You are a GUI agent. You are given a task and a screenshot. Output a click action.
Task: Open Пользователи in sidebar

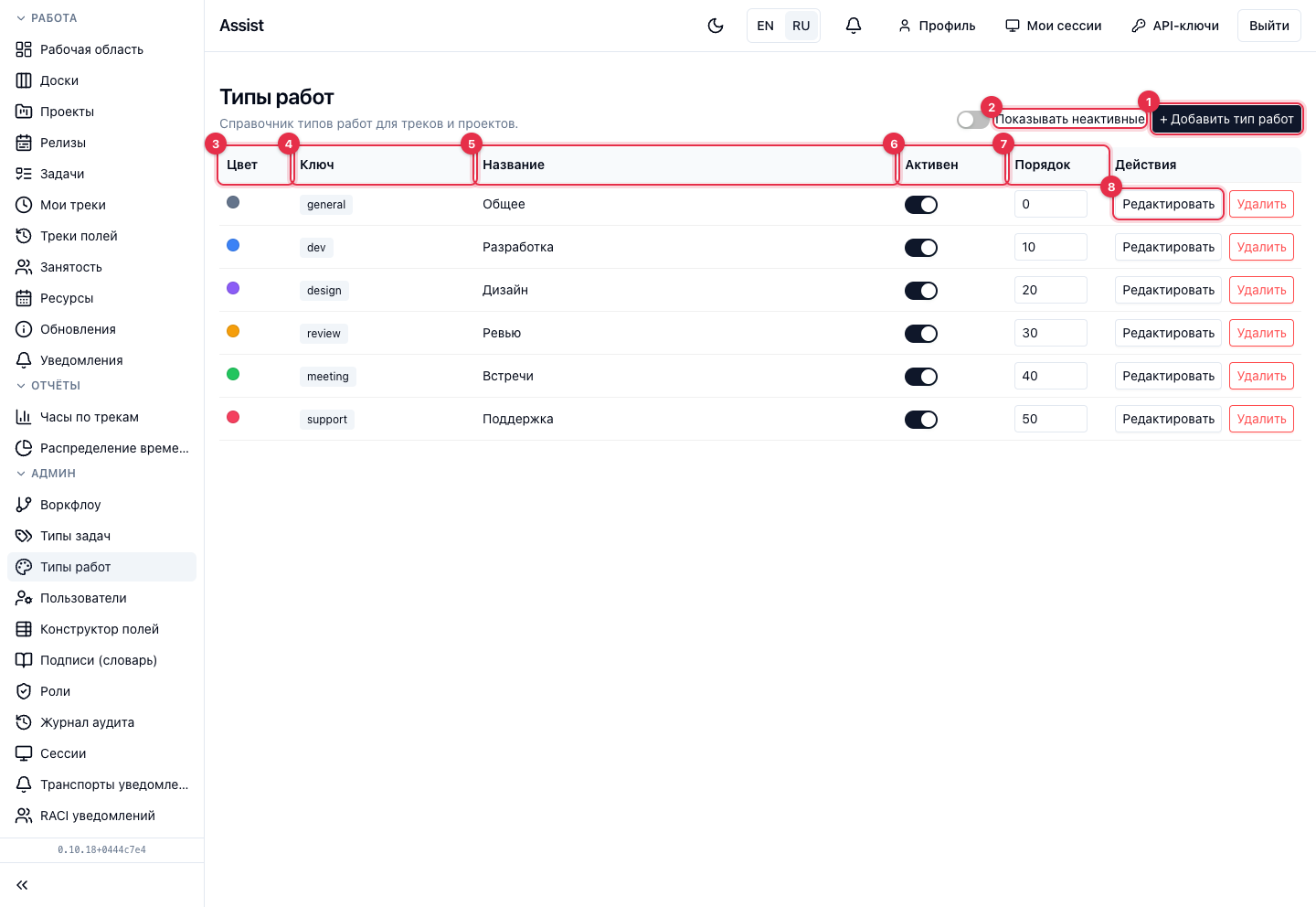tap(101, 598)
